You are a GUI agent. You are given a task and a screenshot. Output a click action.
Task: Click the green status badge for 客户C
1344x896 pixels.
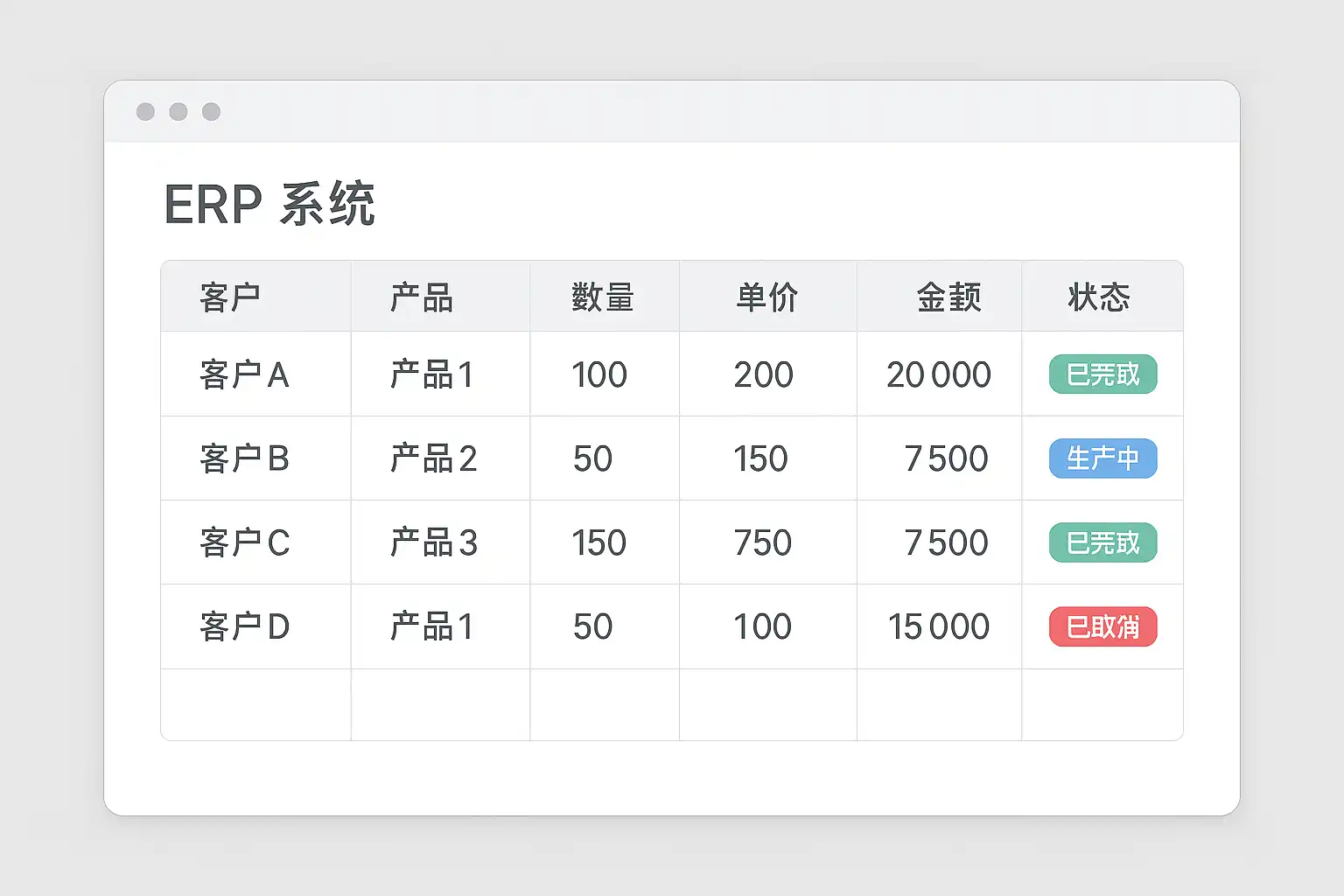coord(1102,542)
